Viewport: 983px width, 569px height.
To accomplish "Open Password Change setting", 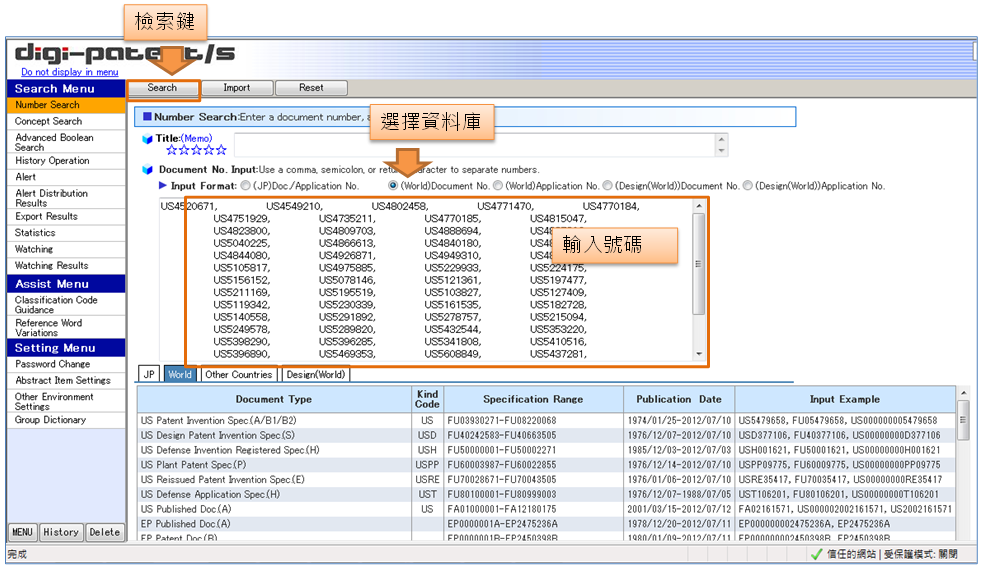I will tap(66, 365).
